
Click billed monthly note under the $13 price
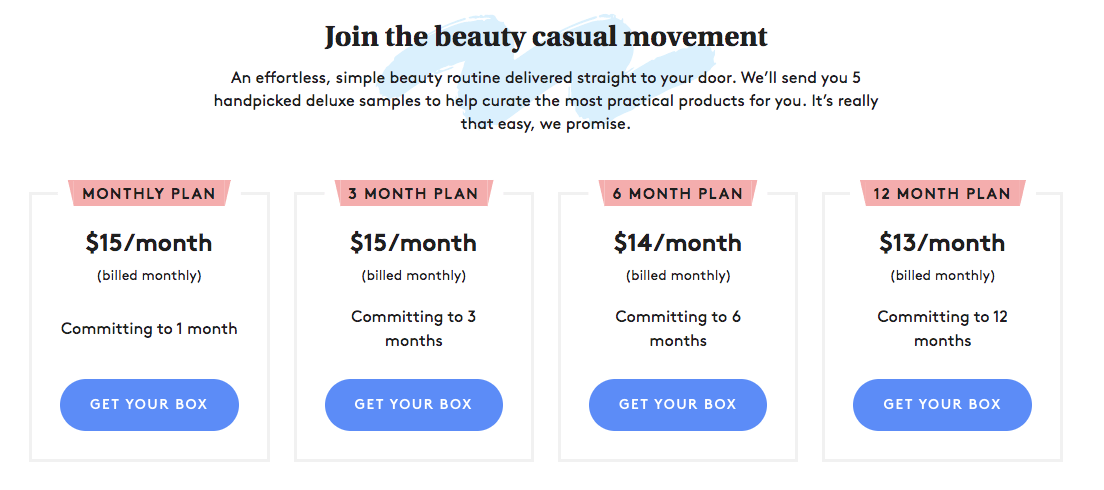pyautogui.click(x=942, y=276)
